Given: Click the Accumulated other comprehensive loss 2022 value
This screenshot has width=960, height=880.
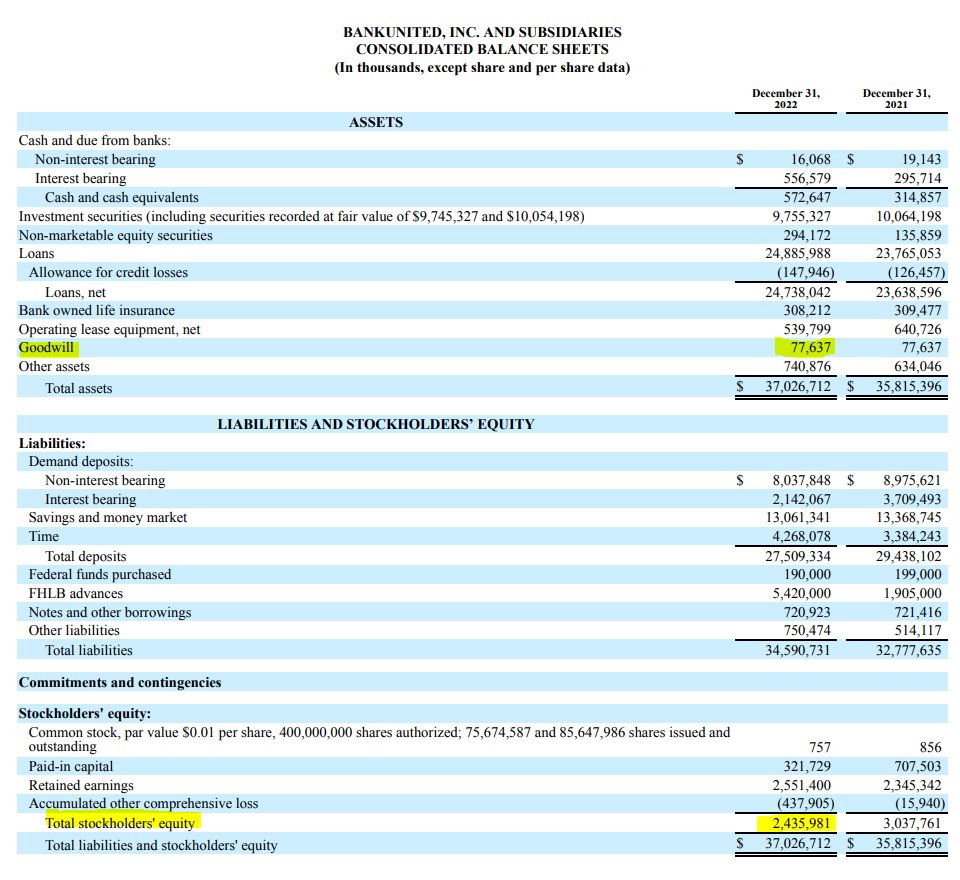Looking at the screenshot, I should click(x=806, y=803).
